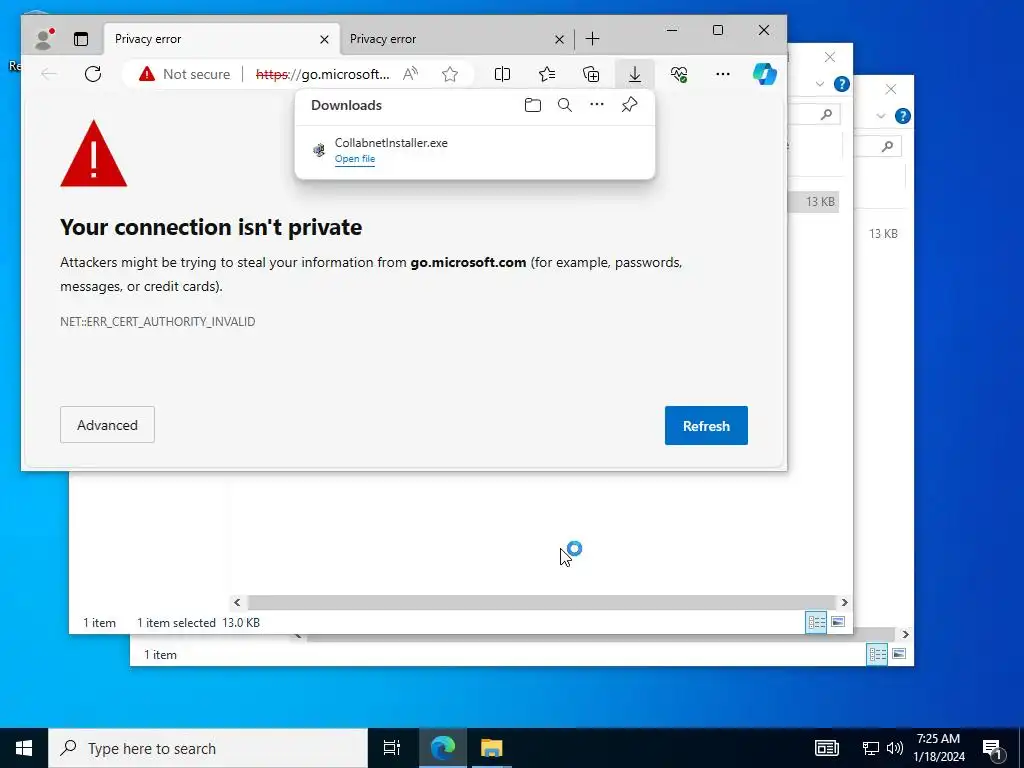Open the notification center icon

tap(992, 748)
